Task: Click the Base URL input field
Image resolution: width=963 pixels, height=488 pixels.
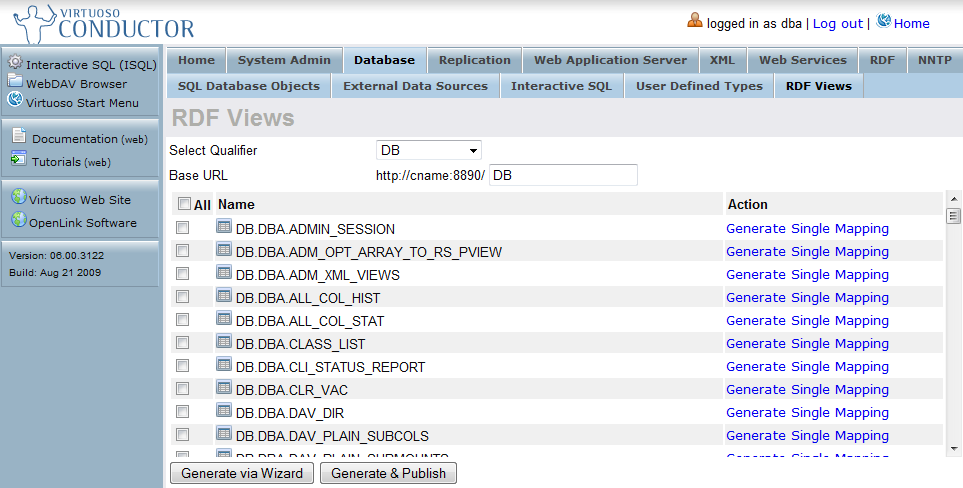Action: pyautogui.click(x=564, y=175)
